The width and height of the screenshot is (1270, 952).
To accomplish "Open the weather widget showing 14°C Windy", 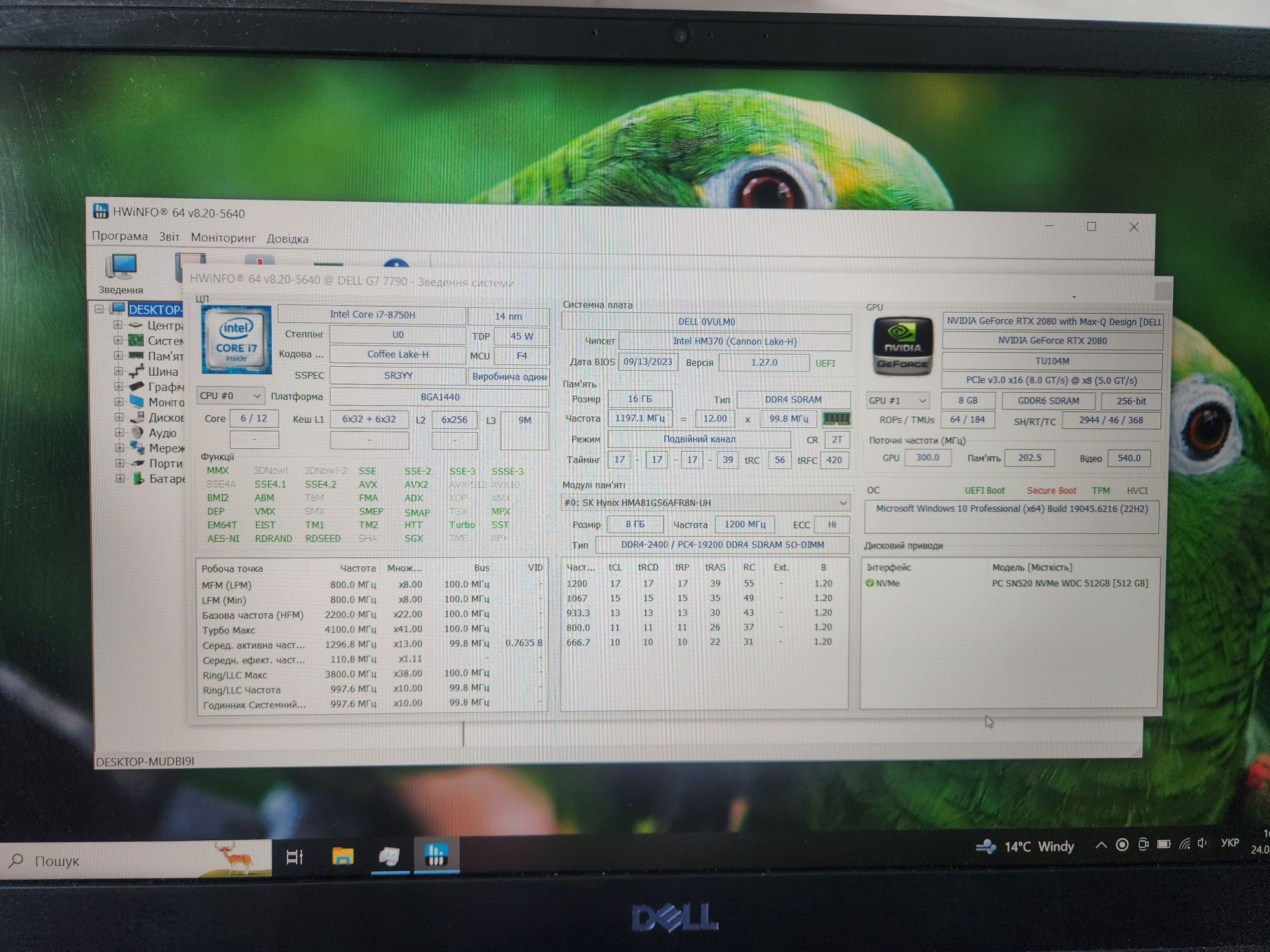I will click(x=1025, y=846).
